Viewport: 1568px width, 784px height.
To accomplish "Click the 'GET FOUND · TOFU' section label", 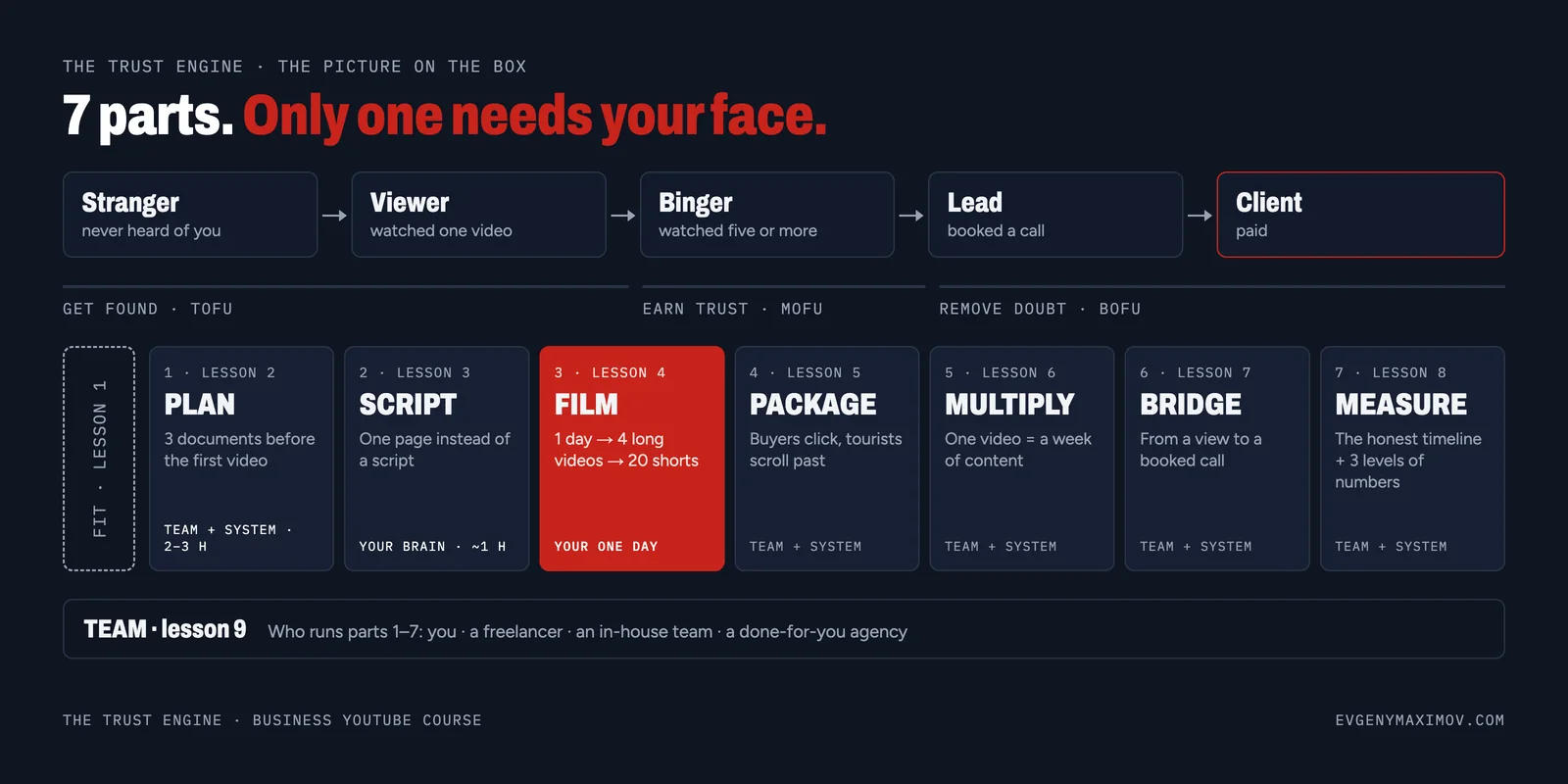I will point(148,309).
